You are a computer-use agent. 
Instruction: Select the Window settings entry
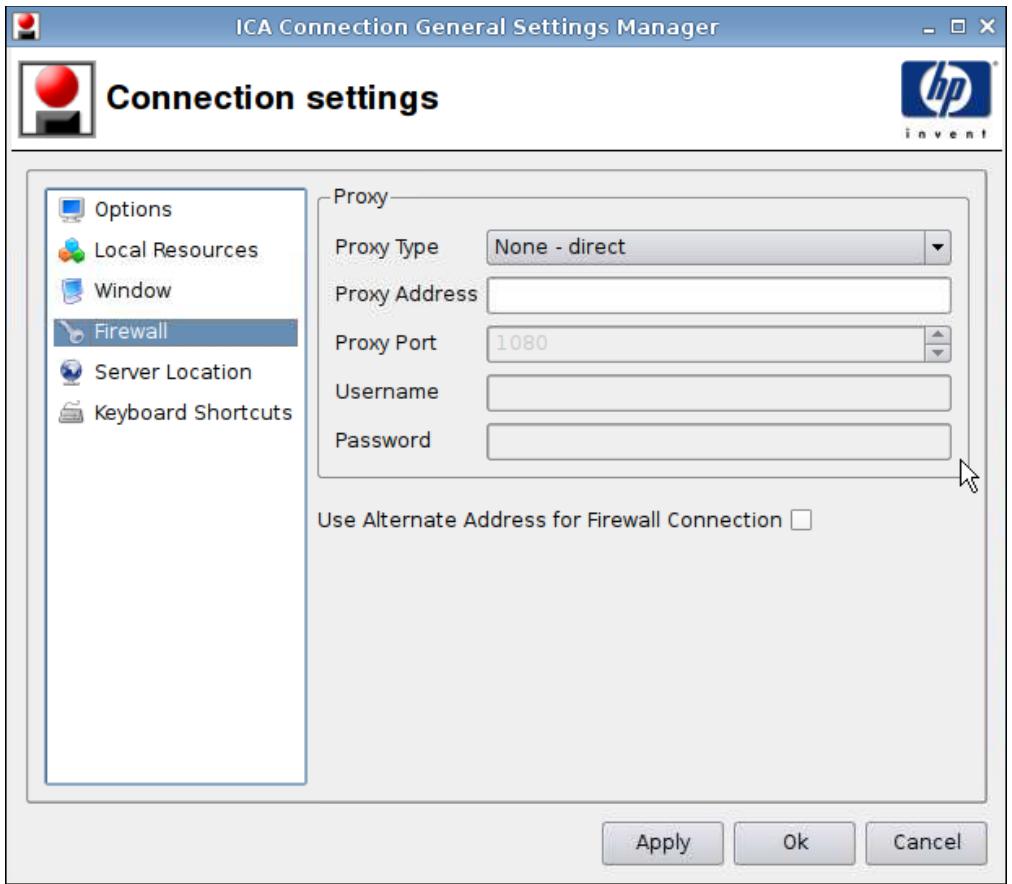176,291
